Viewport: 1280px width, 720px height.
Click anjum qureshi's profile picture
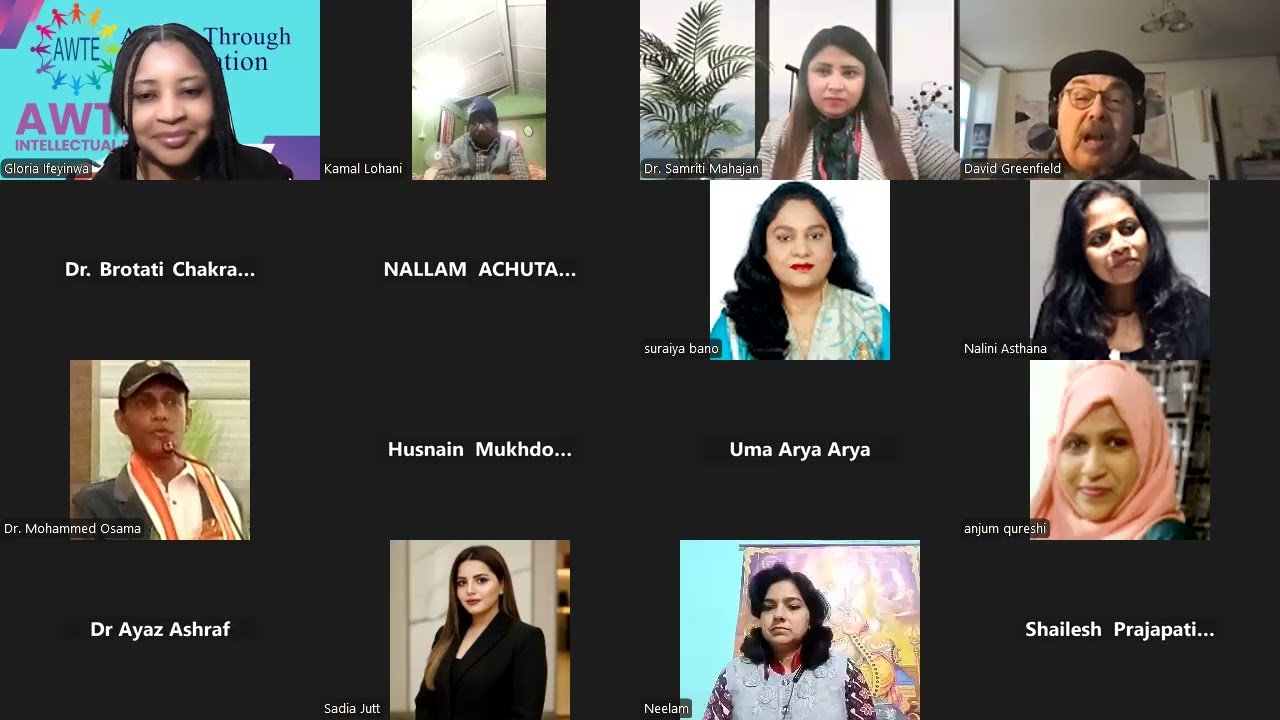coord(1120,450)
